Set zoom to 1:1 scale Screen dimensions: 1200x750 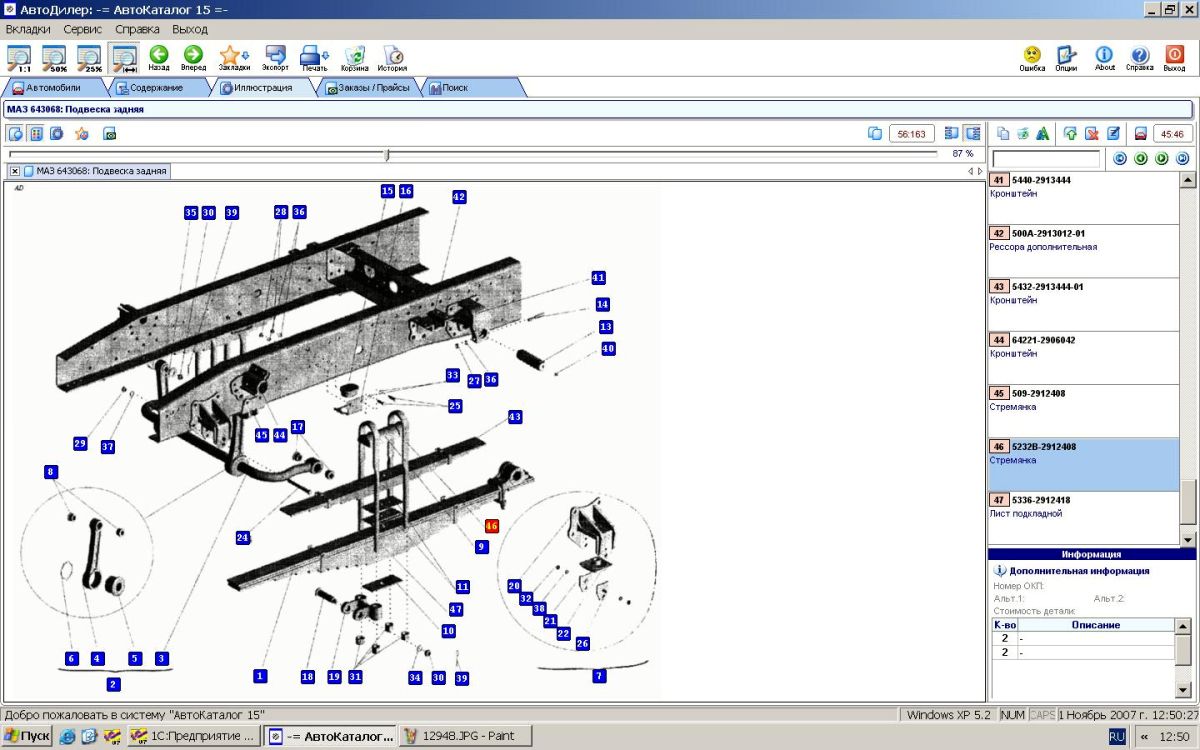(x=18, y=58)
